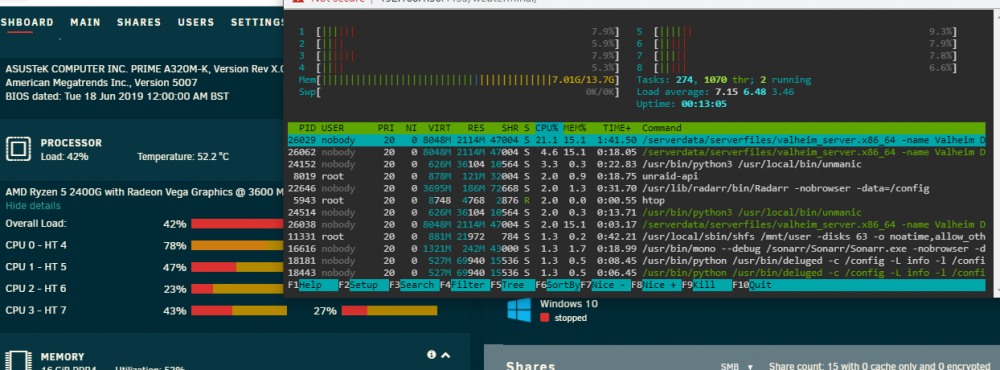Sort by the CPU% column header
The width and height of the screenshot is (1000, 370).
pos(548,128)
